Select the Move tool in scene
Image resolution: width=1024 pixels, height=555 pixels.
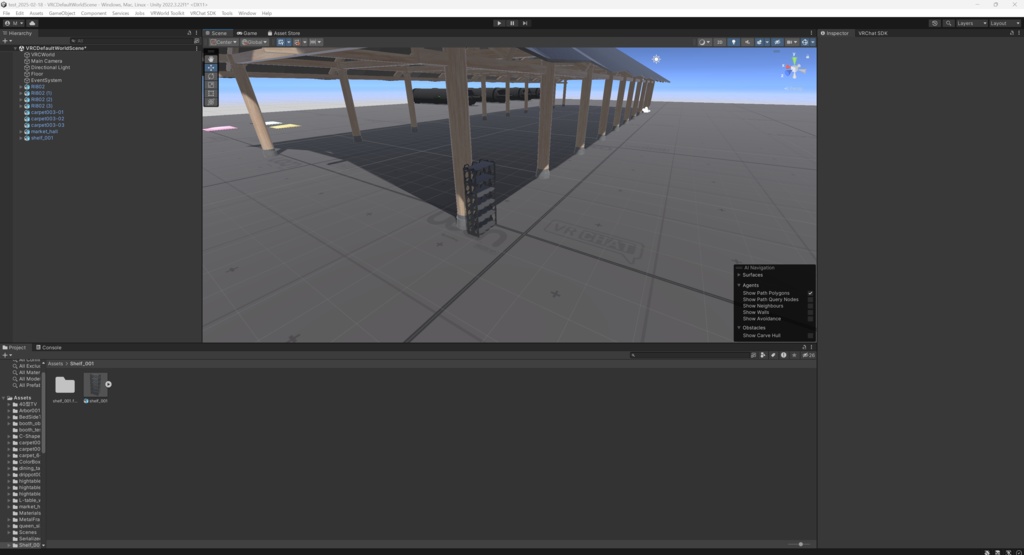(211, 67)
